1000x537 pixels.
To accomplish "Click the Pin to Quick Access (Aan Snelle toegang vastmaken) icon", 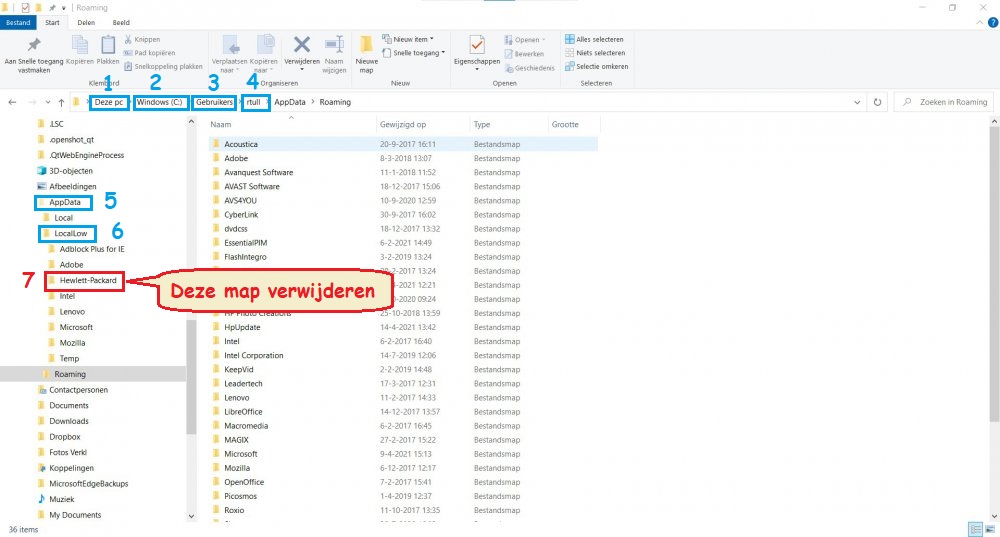I will pyautogui.click(x=35, y=46).
